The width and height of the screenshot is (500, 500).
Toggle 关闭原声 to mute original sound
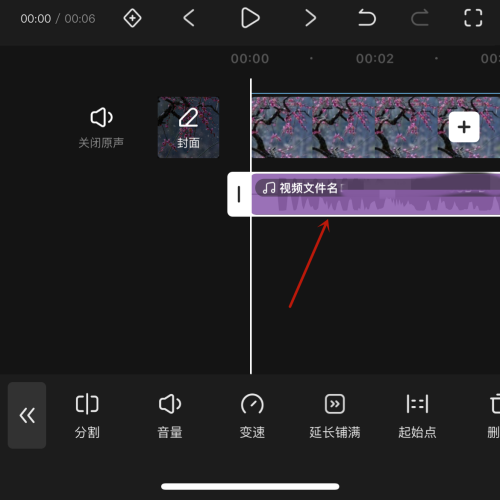tap(101, 127)
